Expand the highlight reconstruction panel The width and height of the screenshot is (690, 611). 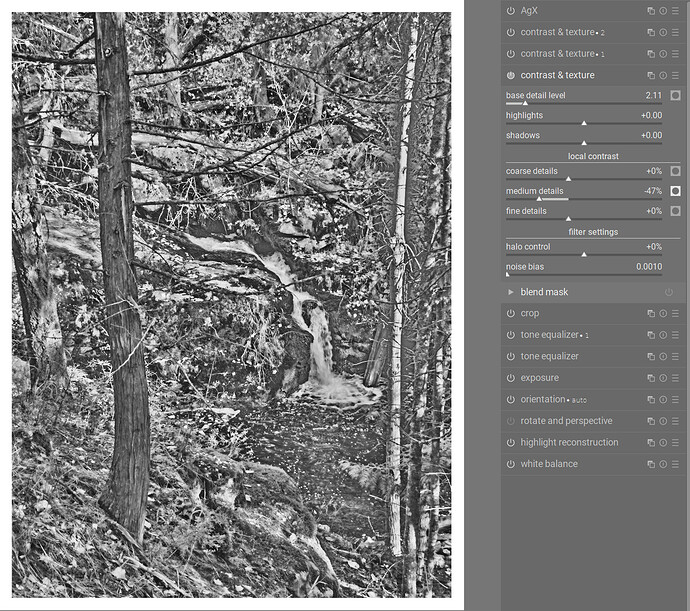569,442
